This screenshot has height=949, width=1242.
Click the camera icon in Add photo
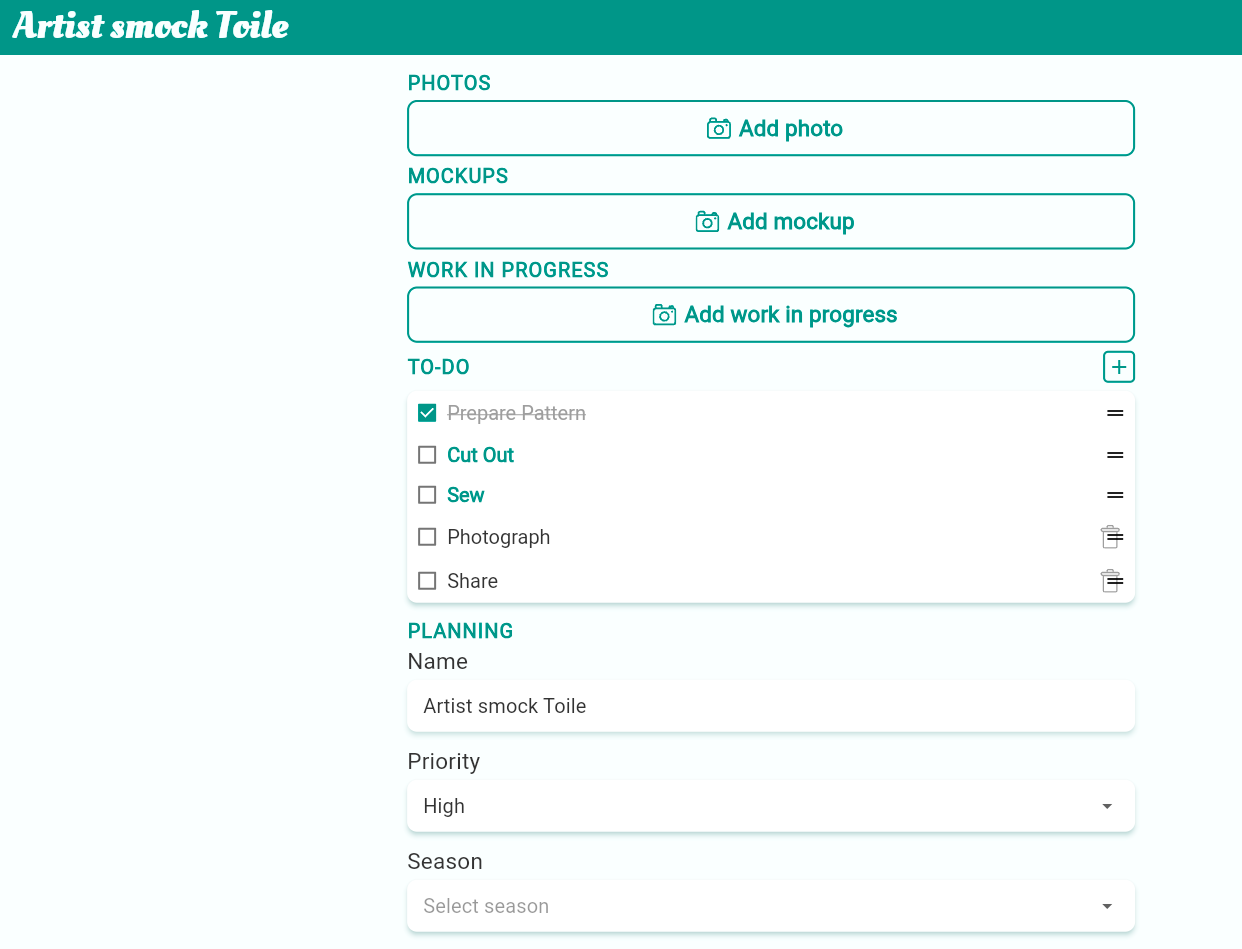coord(718,128)
